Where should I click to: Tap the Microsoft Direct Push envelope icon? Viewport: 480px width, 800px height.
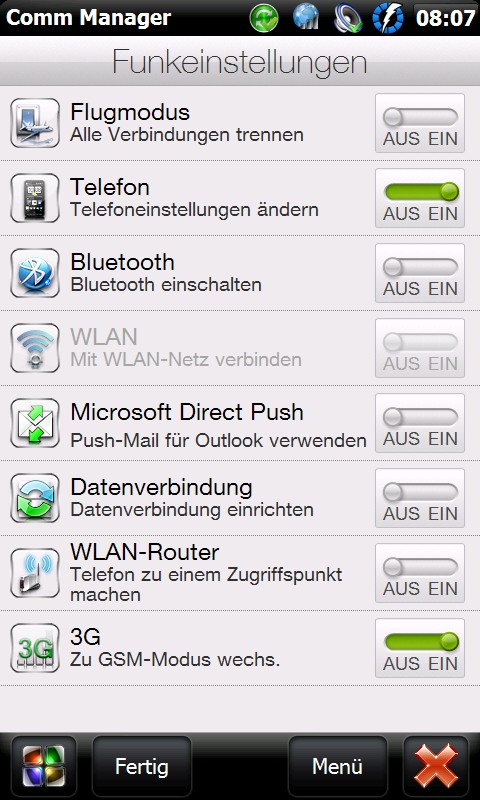click(x=35, y=423)
